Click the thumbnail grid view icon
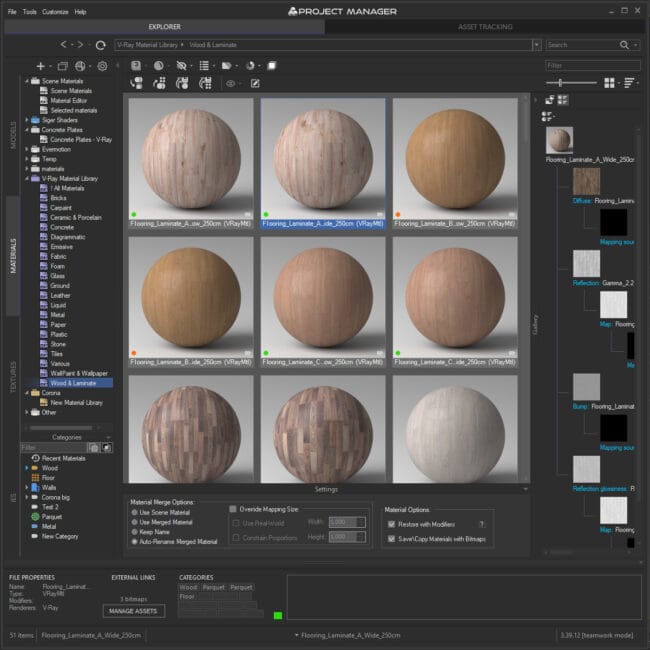 (609, 83)
